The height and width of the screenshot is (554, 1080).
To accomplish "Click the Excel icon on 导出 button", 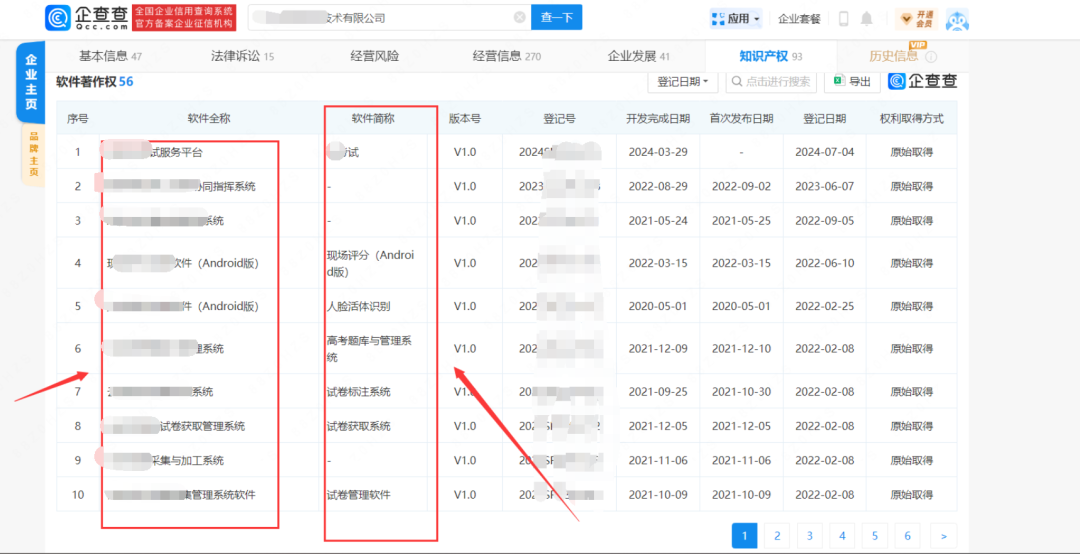I will (x=840, y=81).
